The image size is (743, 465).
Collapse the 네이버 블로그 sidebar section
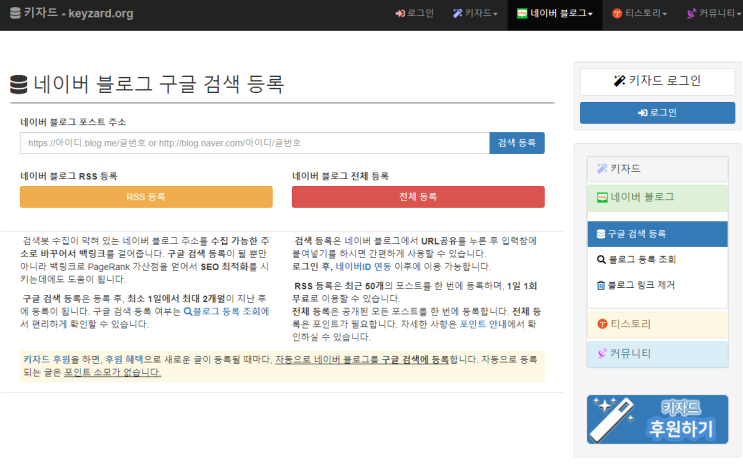pyautogui.click(x=657, y=198)
